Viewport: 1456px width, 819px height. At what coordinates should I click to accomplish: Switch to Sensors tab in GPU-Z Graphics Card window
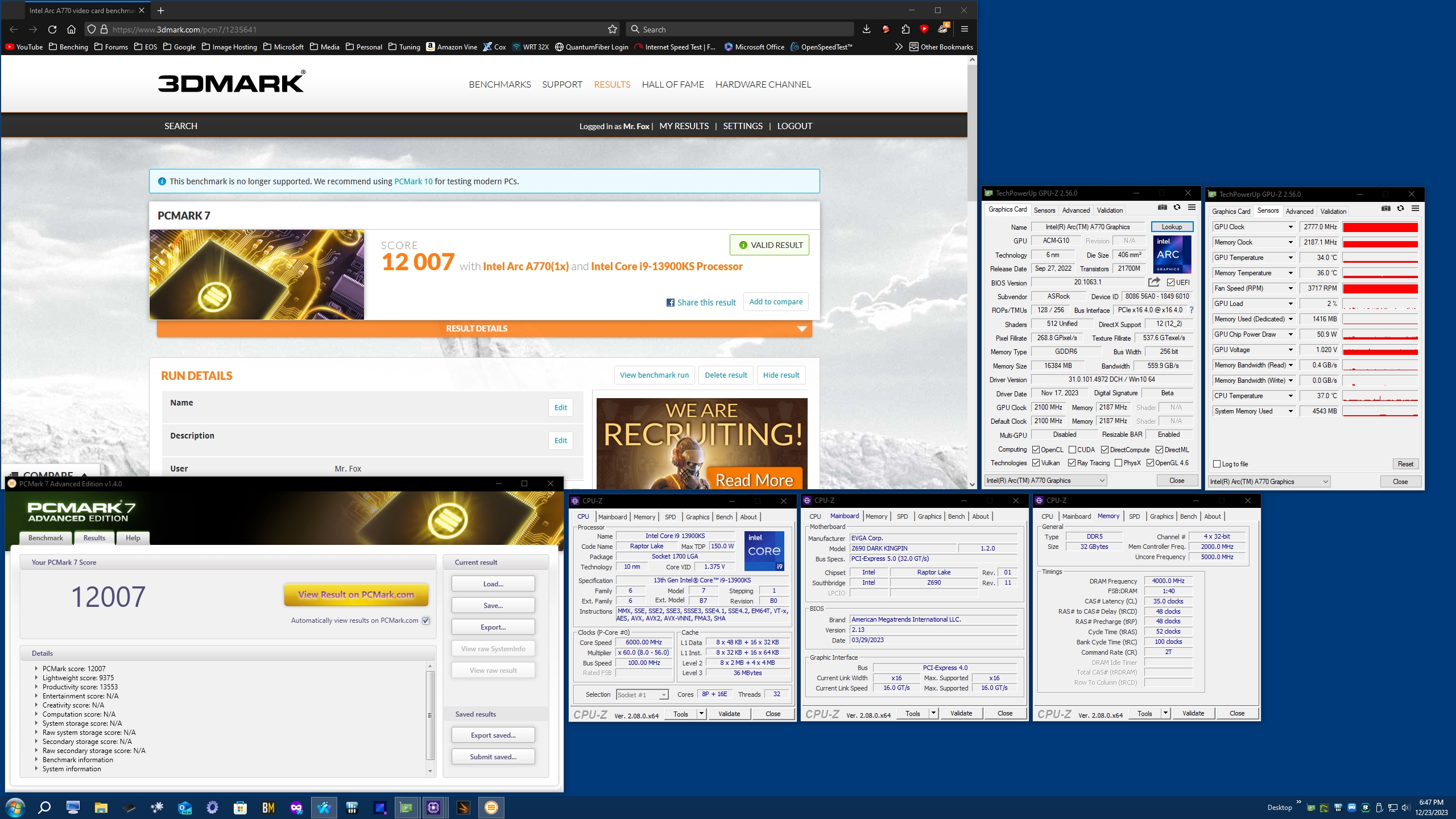(x=1044, y=210)
